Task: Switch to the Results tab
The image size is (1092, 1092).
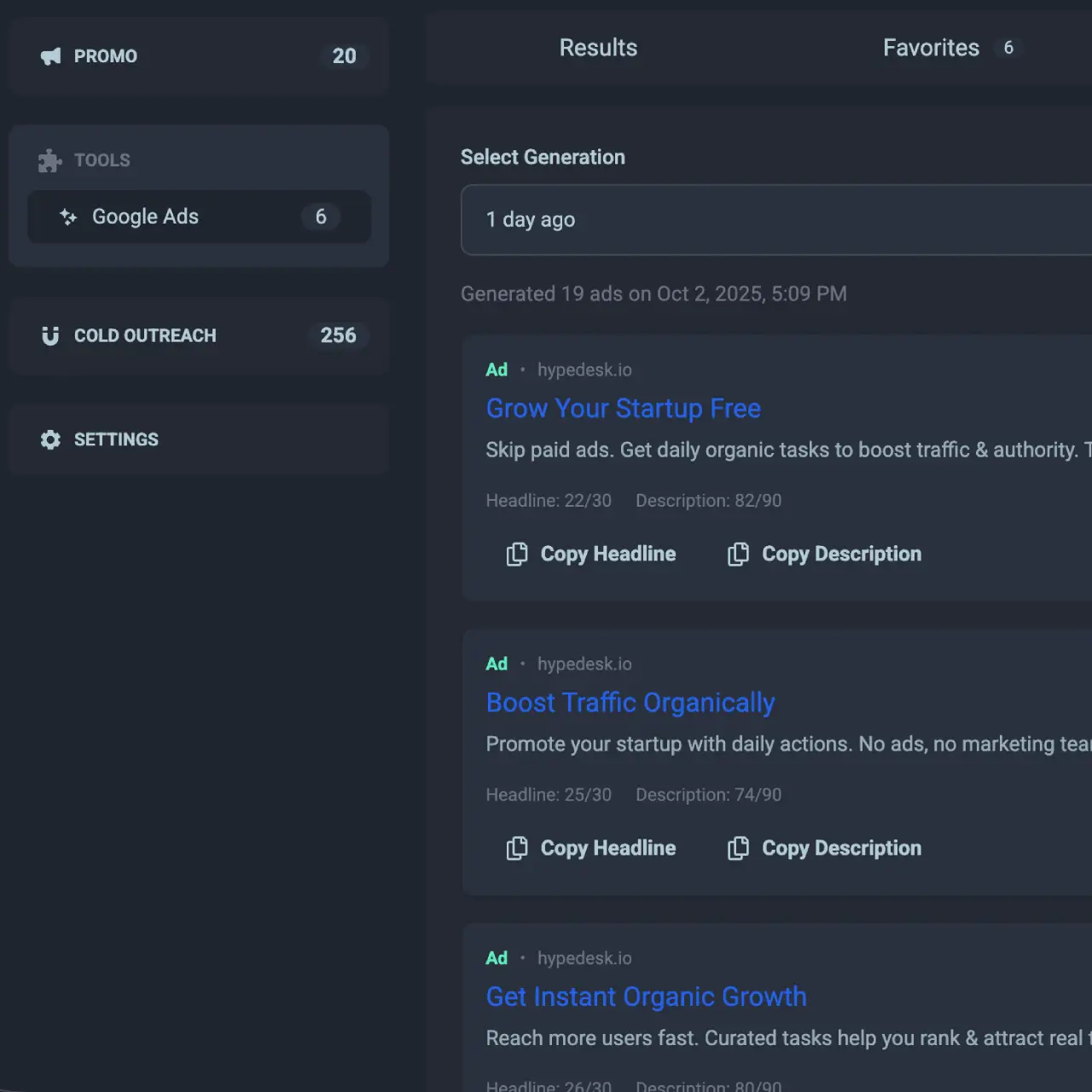Action: (x=598, y=48)
